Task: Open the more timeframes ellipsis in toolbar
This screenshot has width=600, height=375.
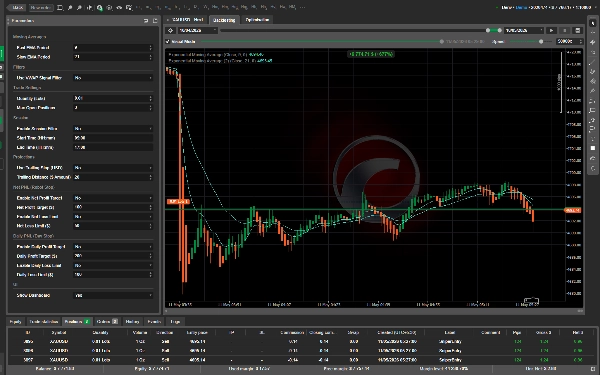Action: [302, 7]
